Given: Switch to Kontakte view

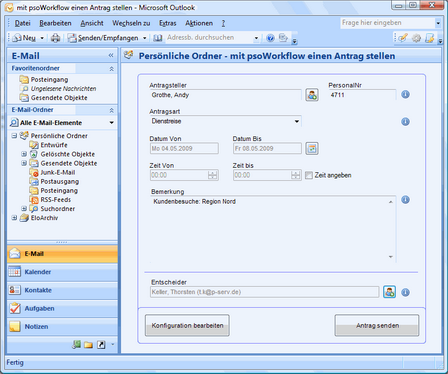Looking at the screenshot, I should pos(62,290).
